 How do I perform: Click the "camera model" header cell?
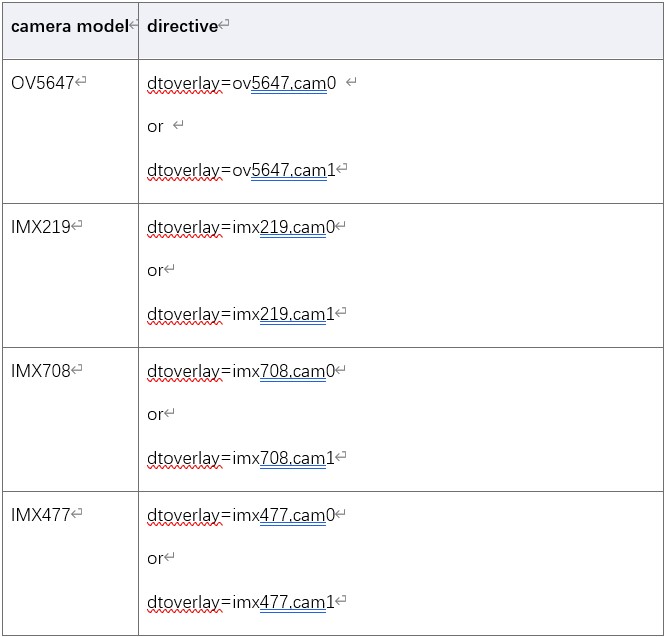[x=69, y=26]
